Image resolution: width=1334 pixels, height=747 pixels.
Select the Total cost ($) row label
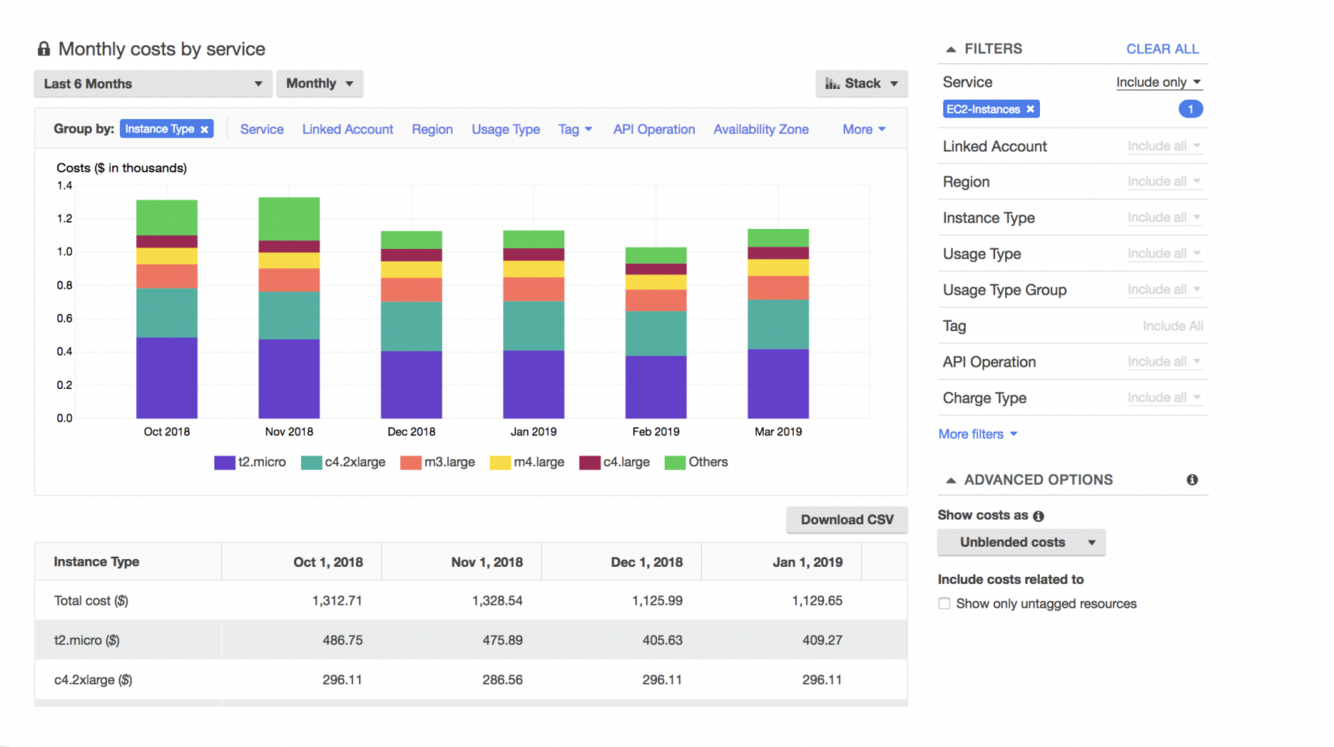(x=91, y=601)
